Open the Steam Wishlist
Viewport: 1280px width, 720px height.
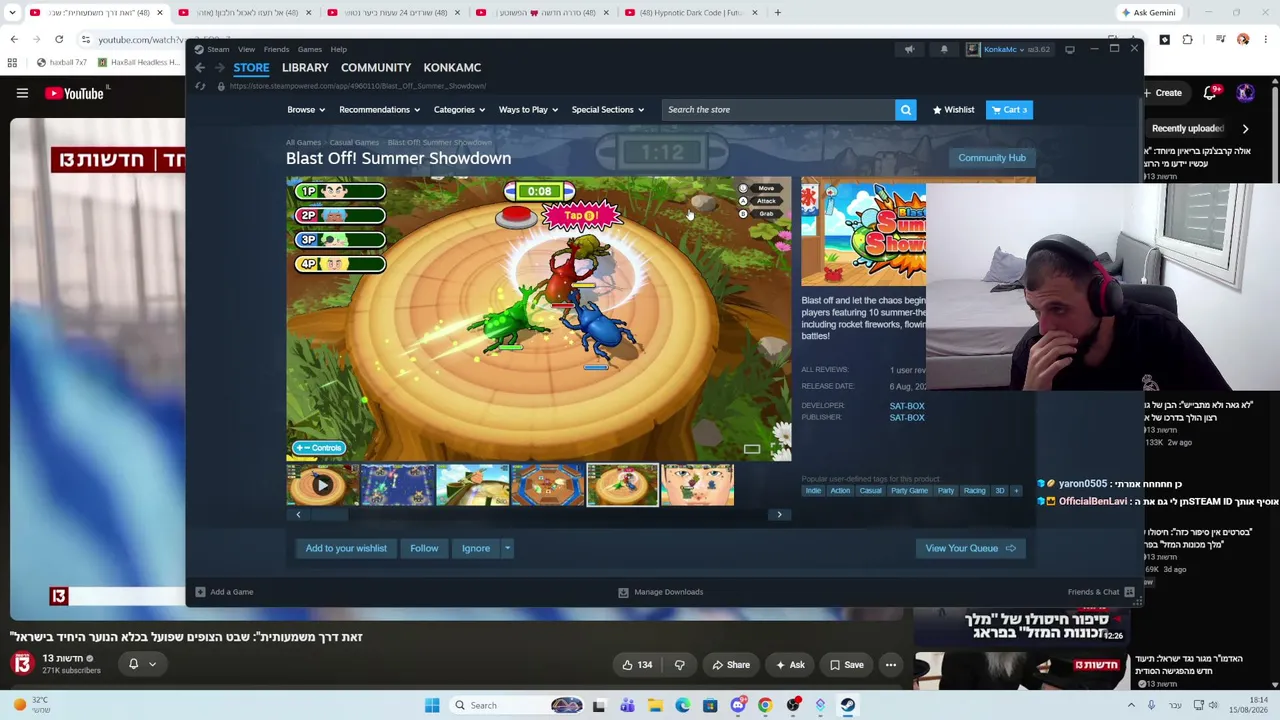click(x=953, y=110)
